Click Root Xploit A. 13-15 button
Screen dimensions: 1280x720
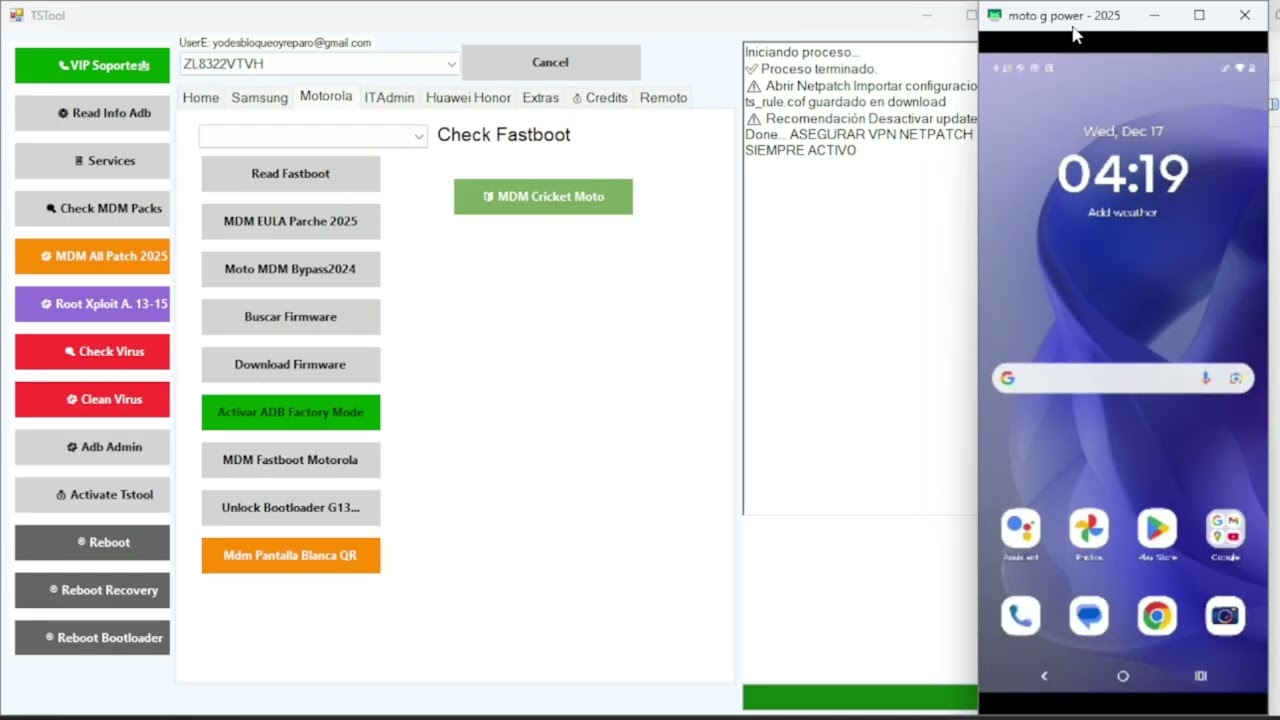[92, 304]
